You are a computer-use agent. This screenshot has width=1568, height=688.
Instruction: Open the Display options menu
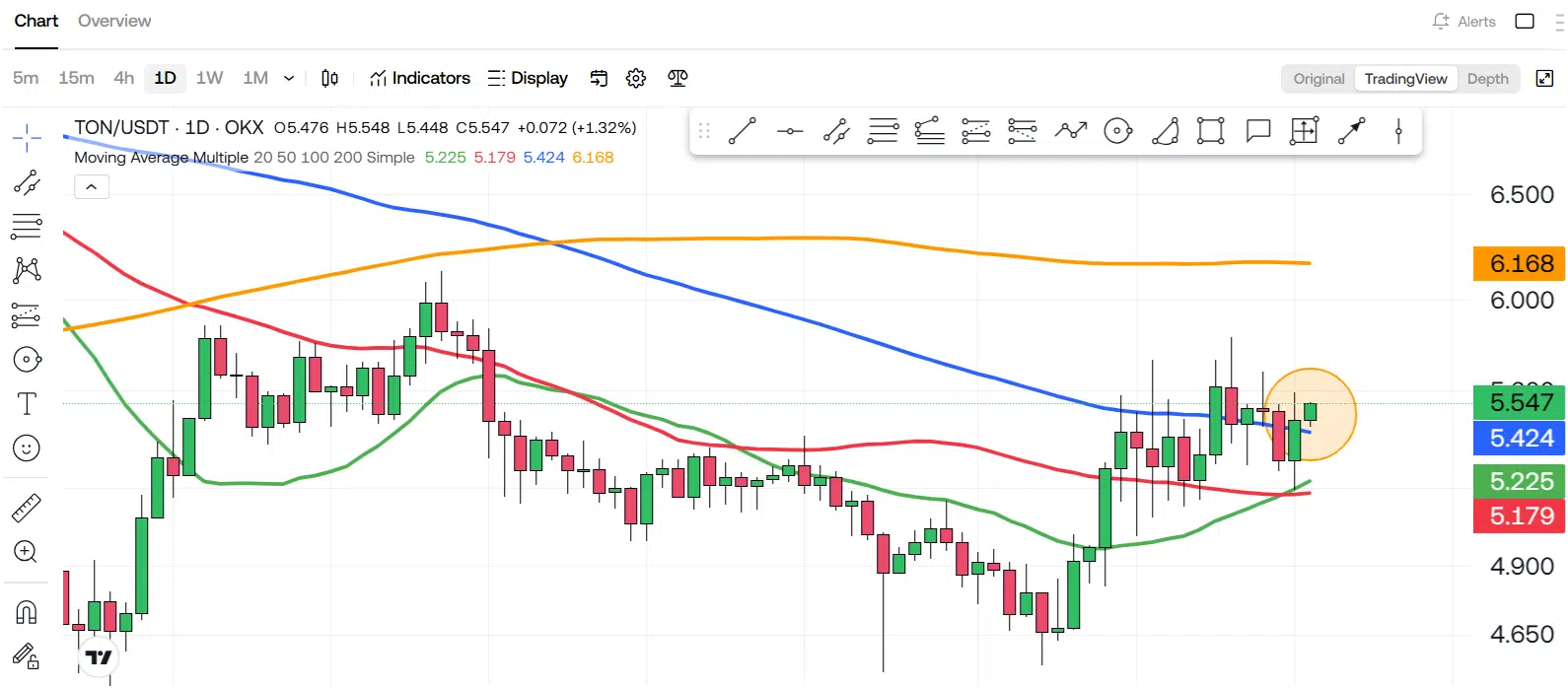(528, 78)
